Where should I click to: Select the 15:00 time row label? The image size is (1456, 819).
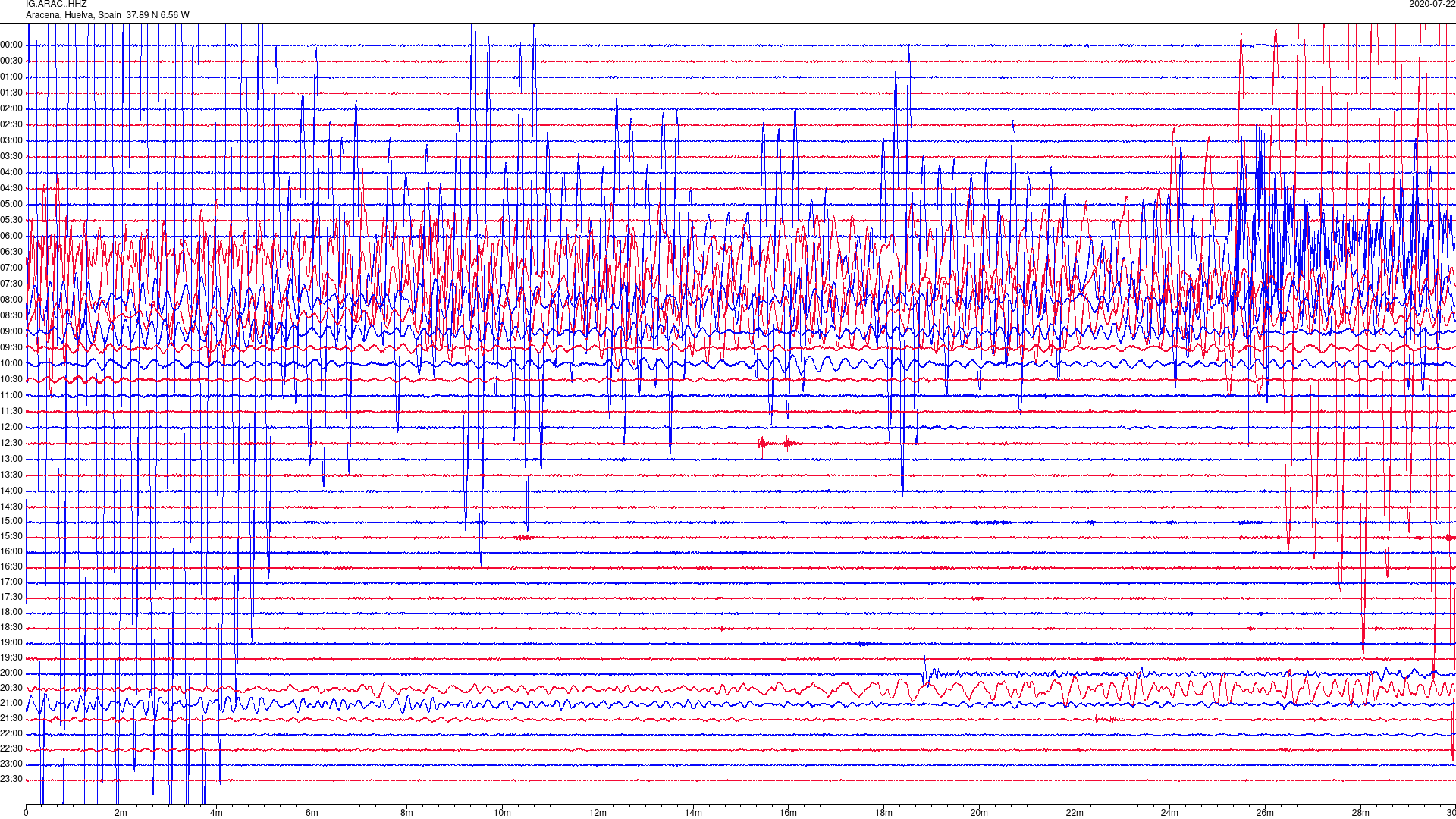(x=11, y=522)
